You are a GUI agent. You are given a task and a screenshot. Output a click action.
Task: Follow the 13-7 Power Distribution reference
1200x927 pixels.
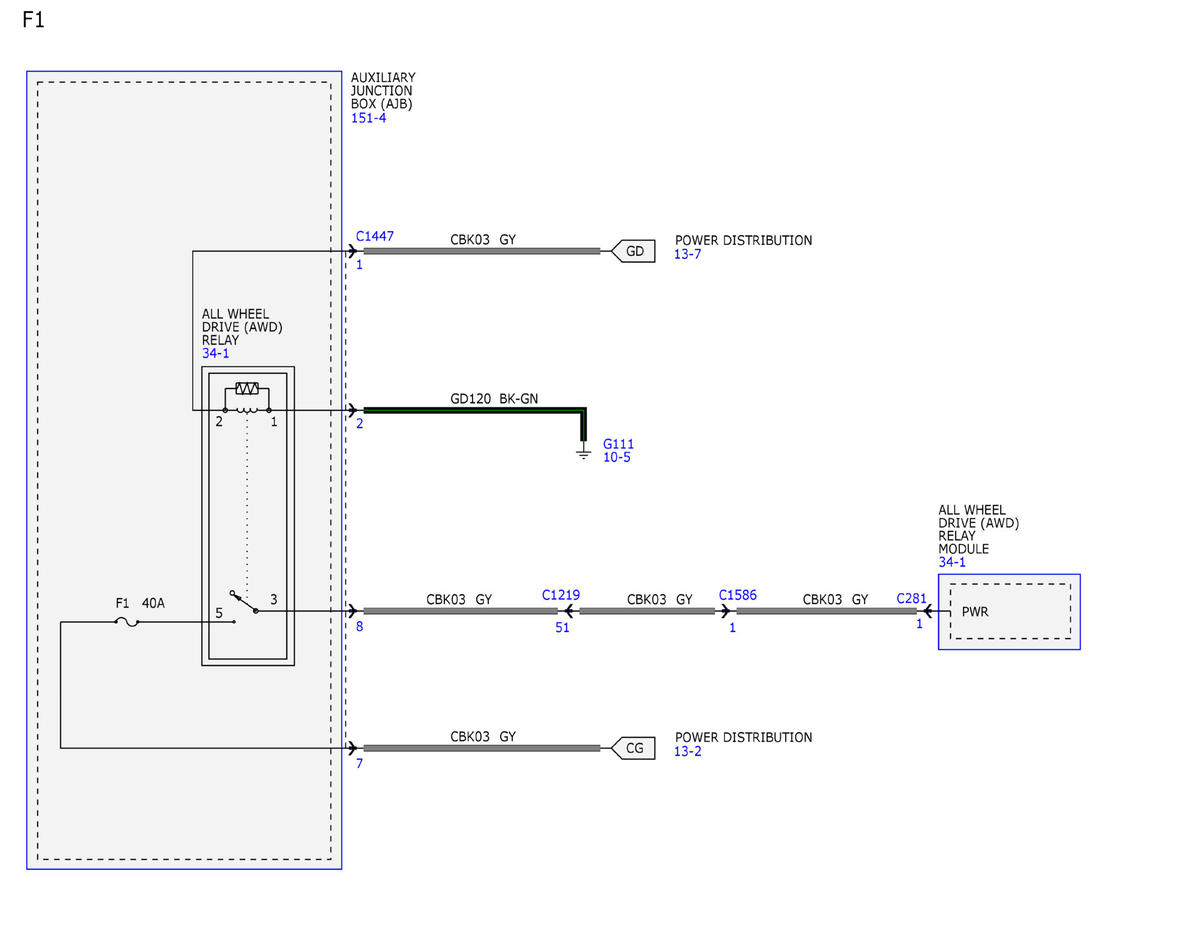click(688, 255)
